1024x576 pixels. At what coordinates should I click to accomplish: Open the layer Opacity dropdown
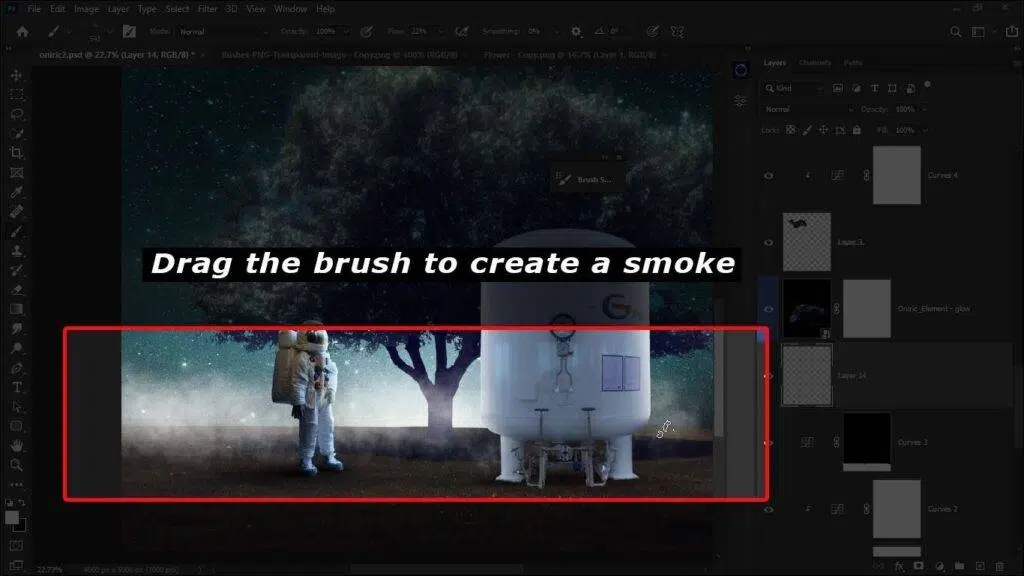point(924,109)
